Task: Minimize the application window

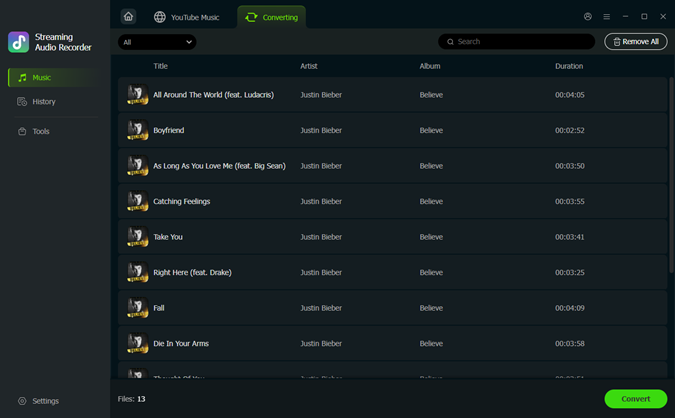Action: 625,16
